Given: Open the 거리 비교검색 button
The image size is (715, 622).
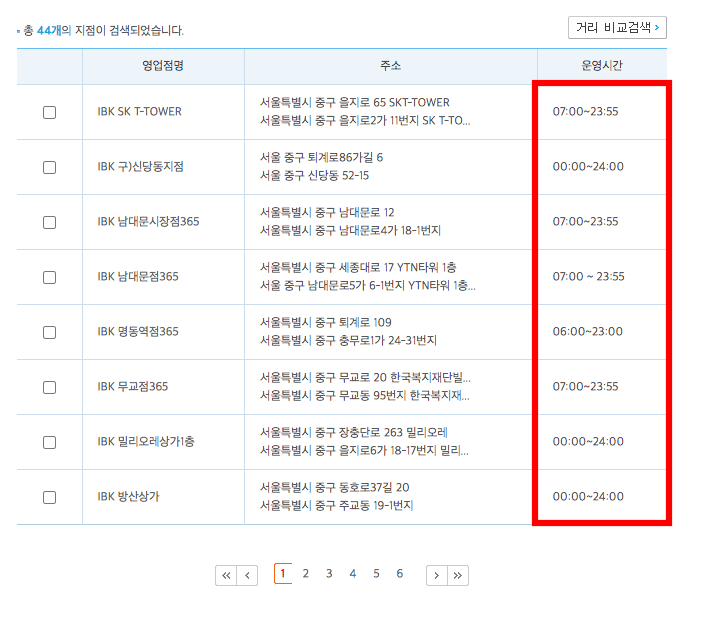Looking at the screenshot, I should click(617, 28).
